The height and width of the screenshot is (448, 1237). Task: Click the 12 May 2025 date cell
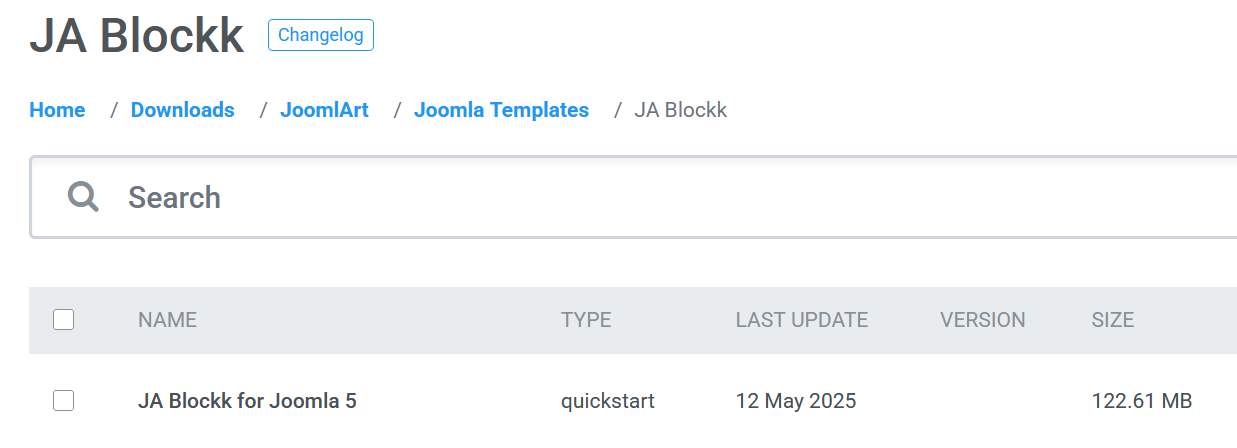point(796,401)
